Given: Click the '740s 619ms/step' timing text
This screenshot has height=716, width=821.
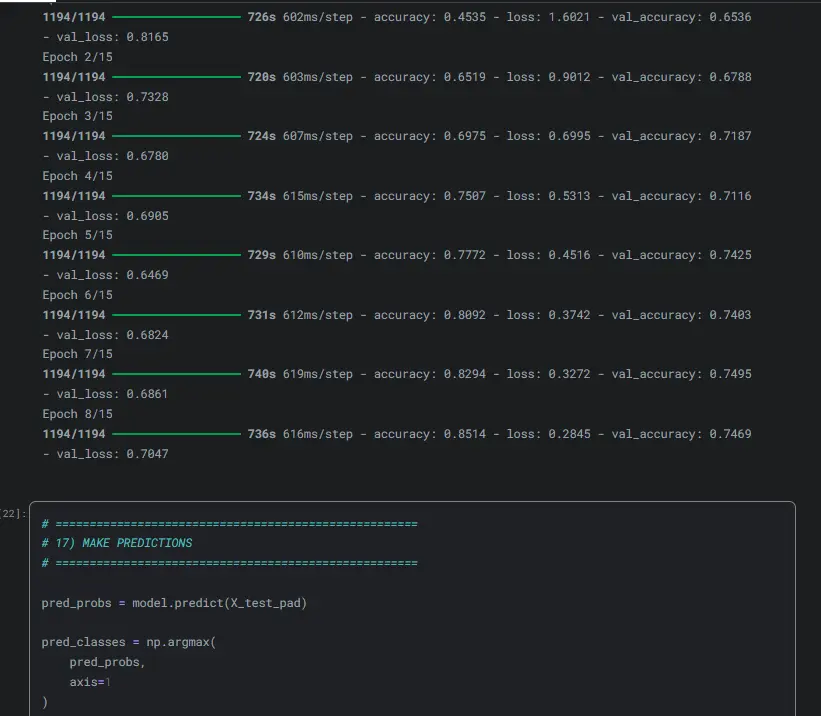Looking at the screenshot, I should click(300, 374).
